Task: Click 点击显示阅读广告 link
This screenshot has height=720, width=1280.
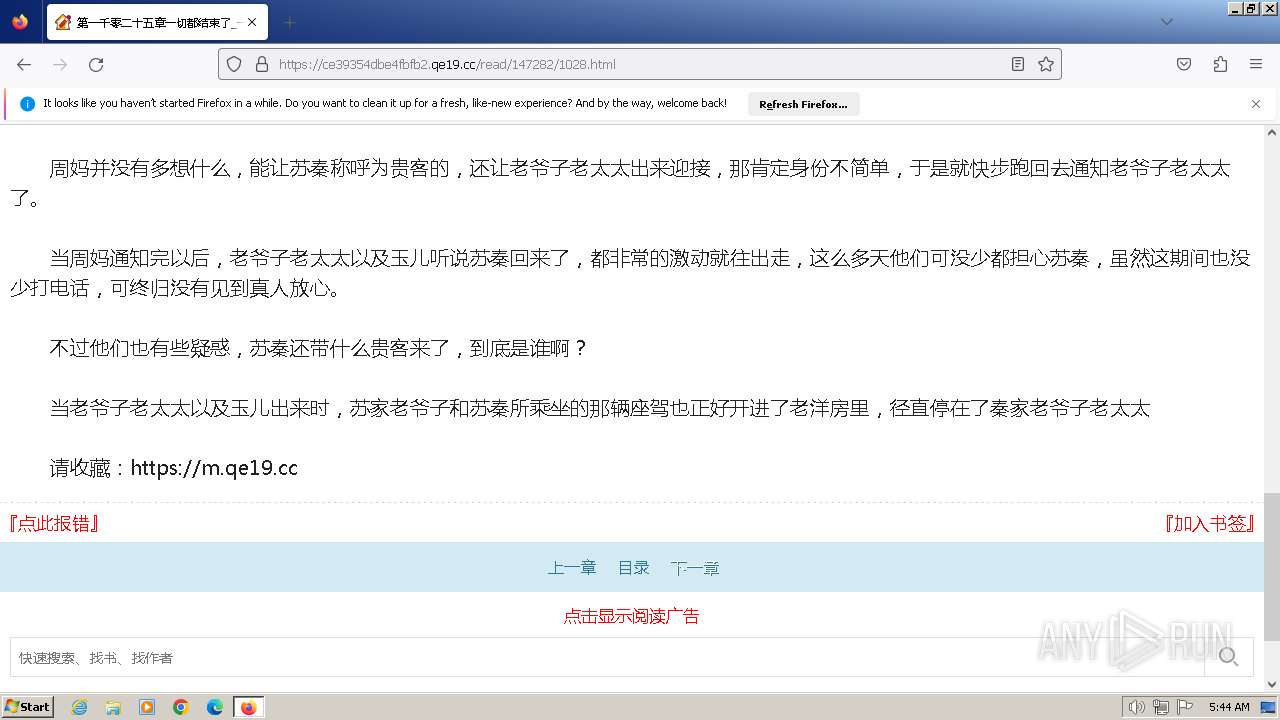Action: (x=631, y=616)
